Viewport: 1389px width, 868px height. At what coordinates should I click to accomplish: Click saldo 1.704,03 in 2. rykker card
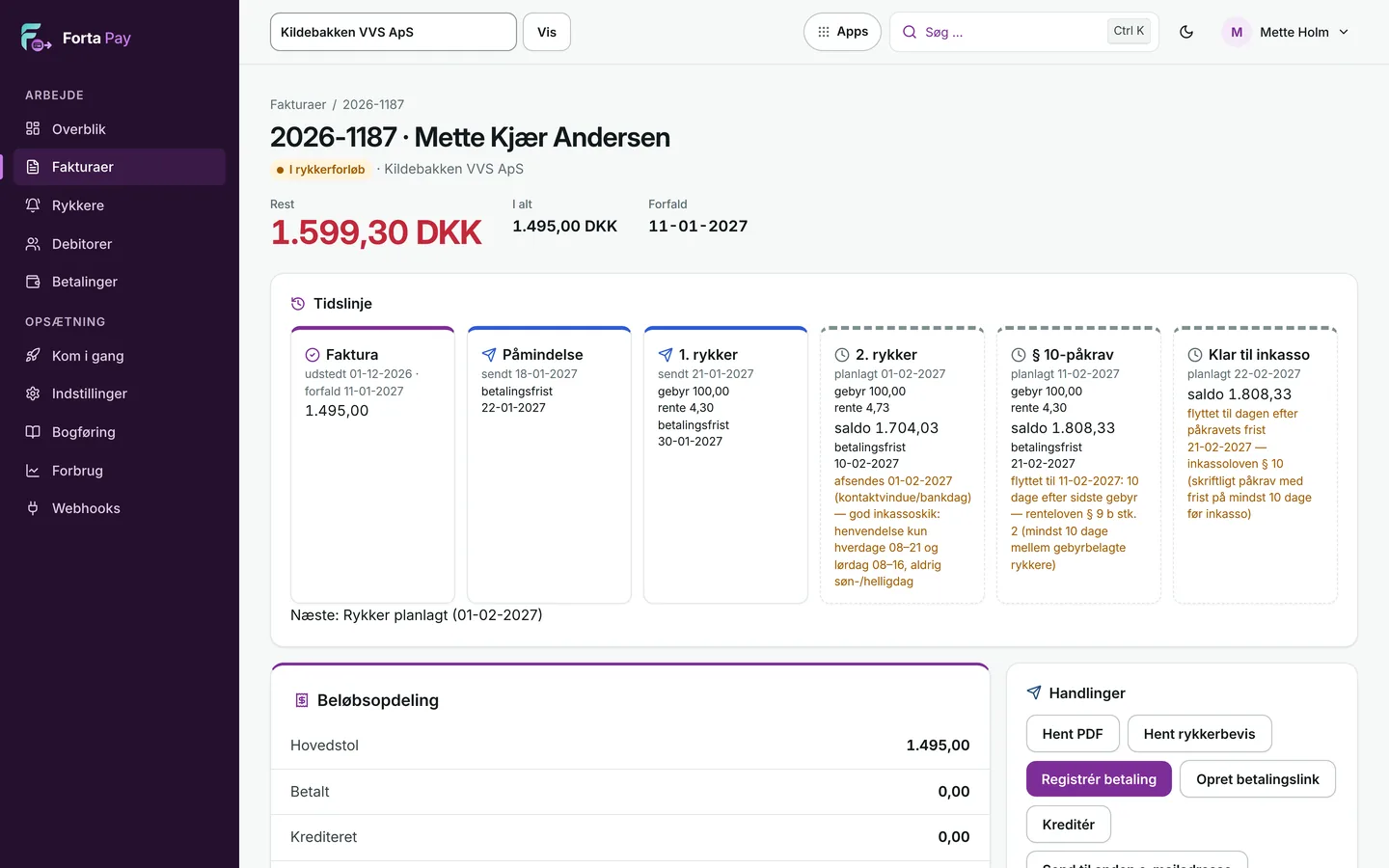pos(886,428)
